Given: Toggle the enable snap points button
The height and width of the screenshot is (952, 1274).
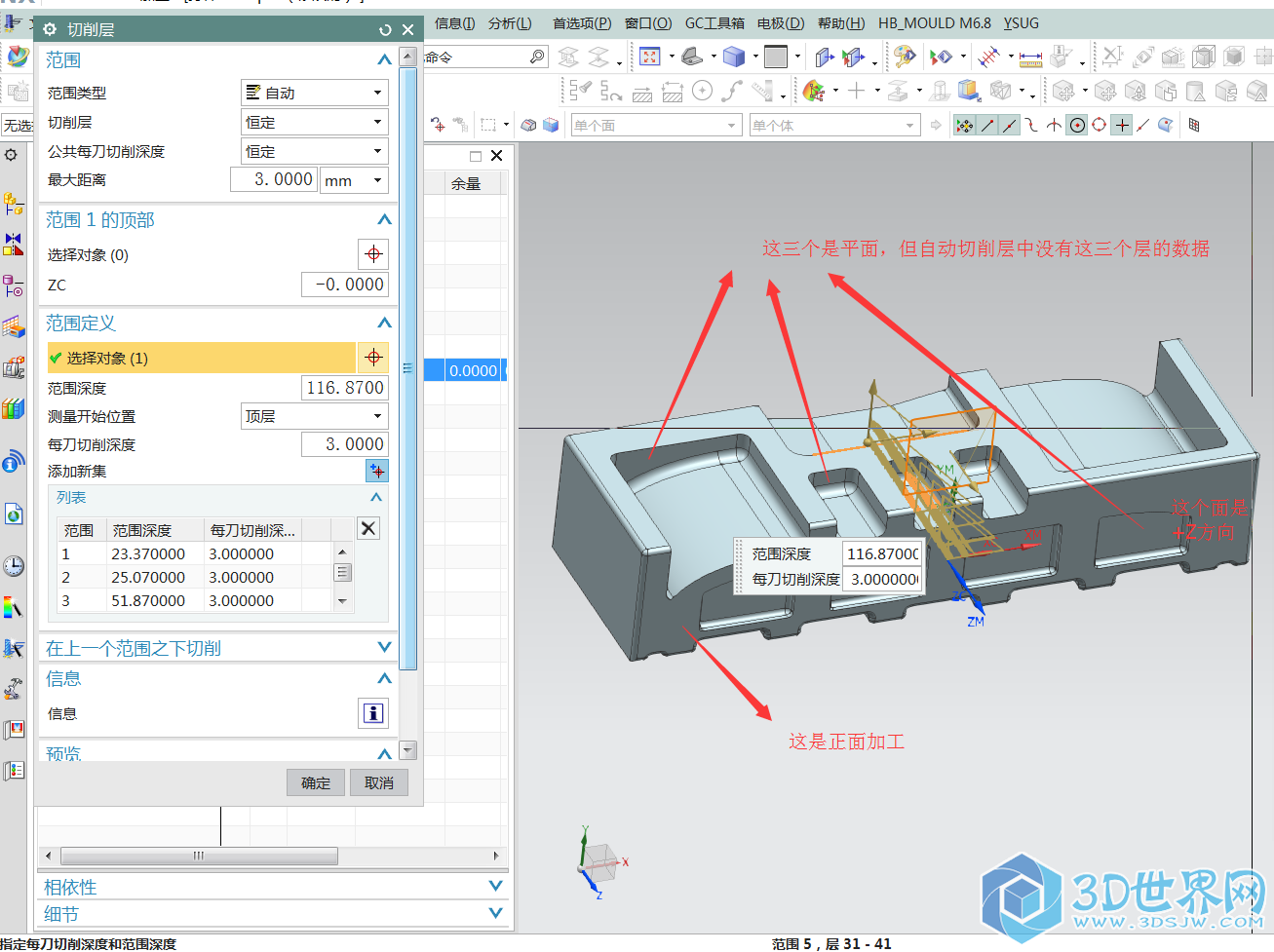Looking at the screenshot, I should [964, 125].
